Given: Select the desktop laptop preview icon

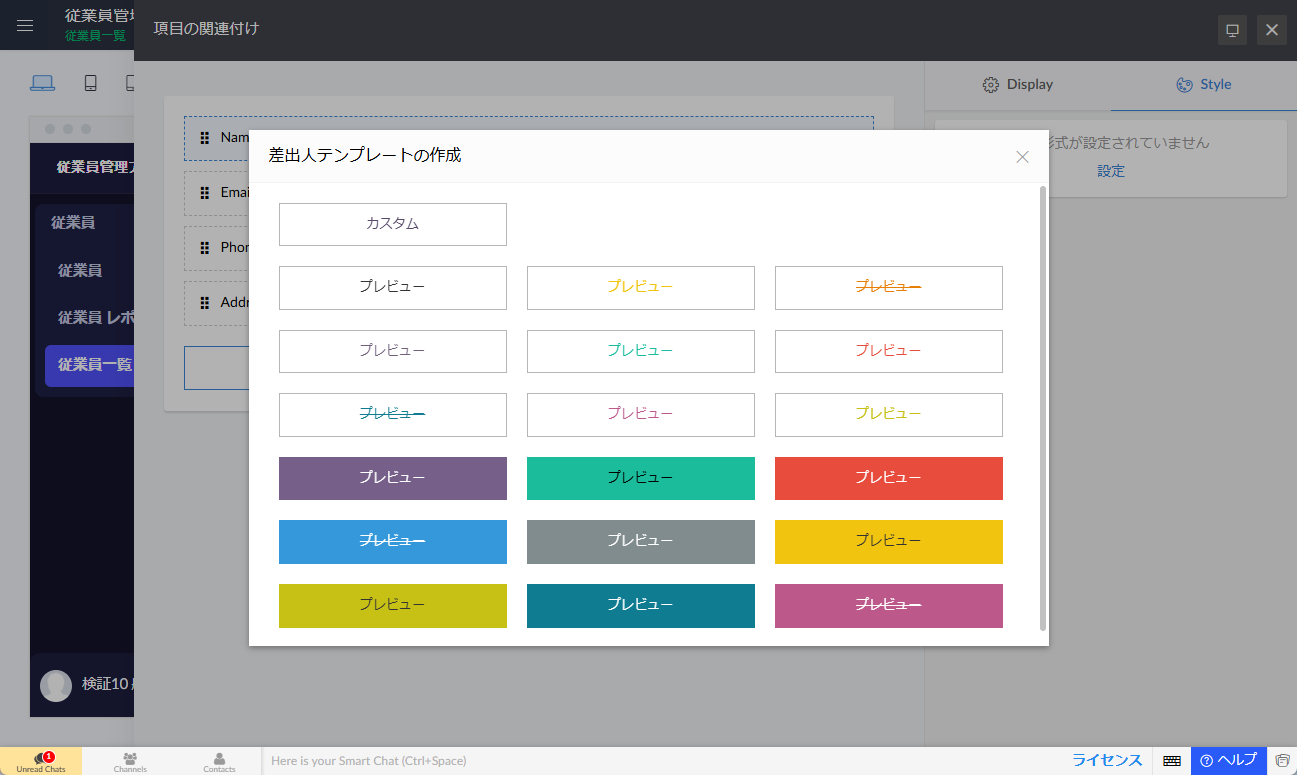Looking at the screenshot, I should [42, 83].
